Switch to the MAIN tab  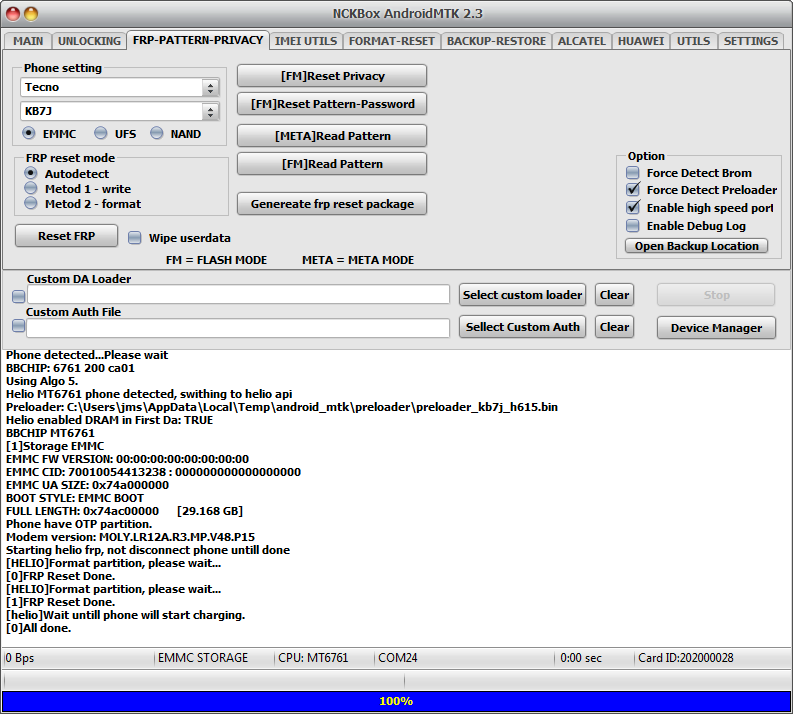click(x=28, y=41)
